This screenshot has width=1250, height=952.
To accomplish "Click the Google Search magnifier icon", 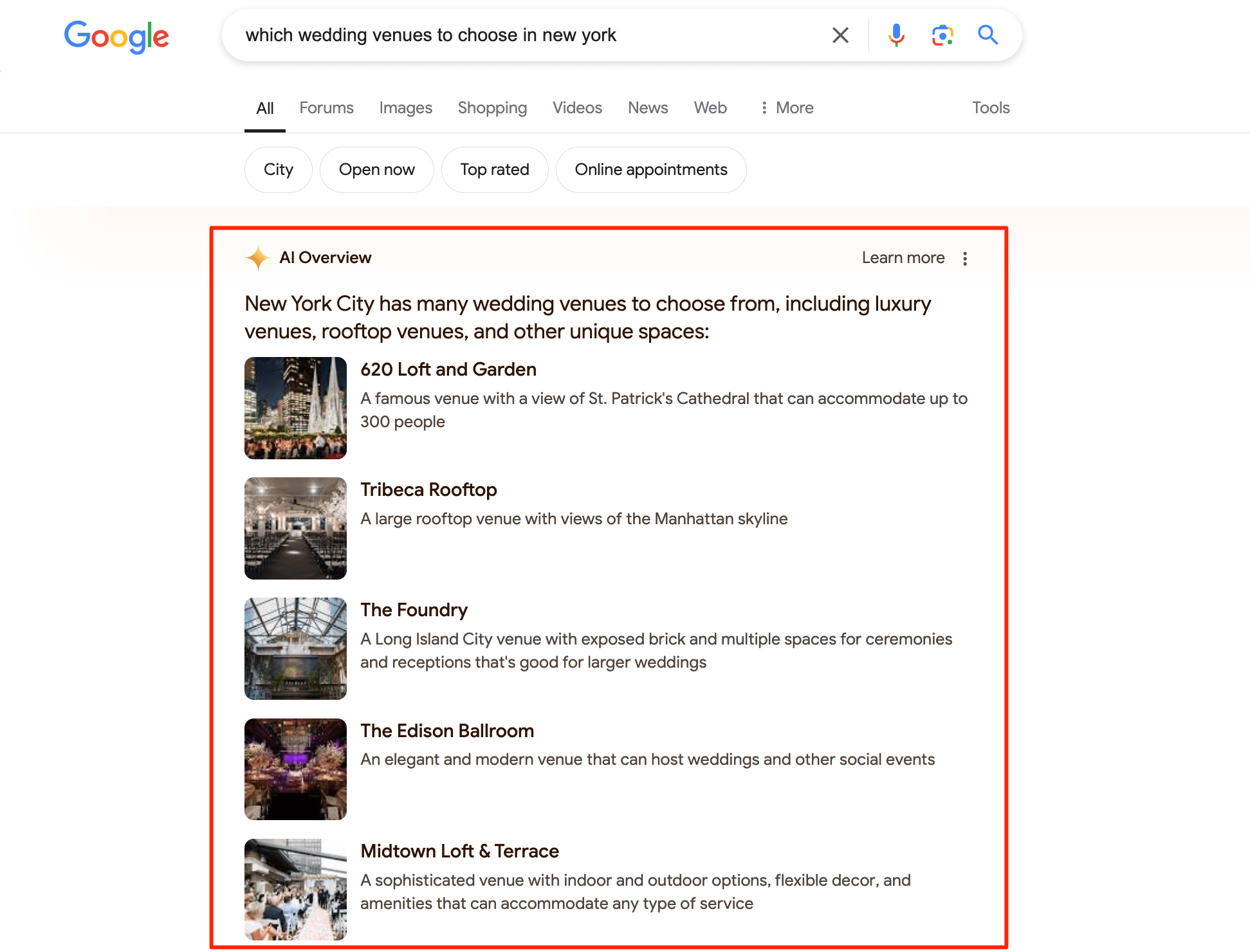I will (987, 35).
